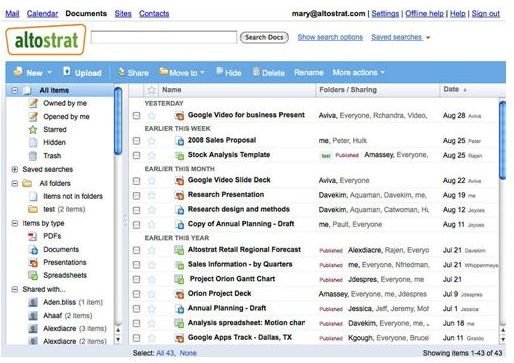Click the PDFs type icon

coord(33,236)
